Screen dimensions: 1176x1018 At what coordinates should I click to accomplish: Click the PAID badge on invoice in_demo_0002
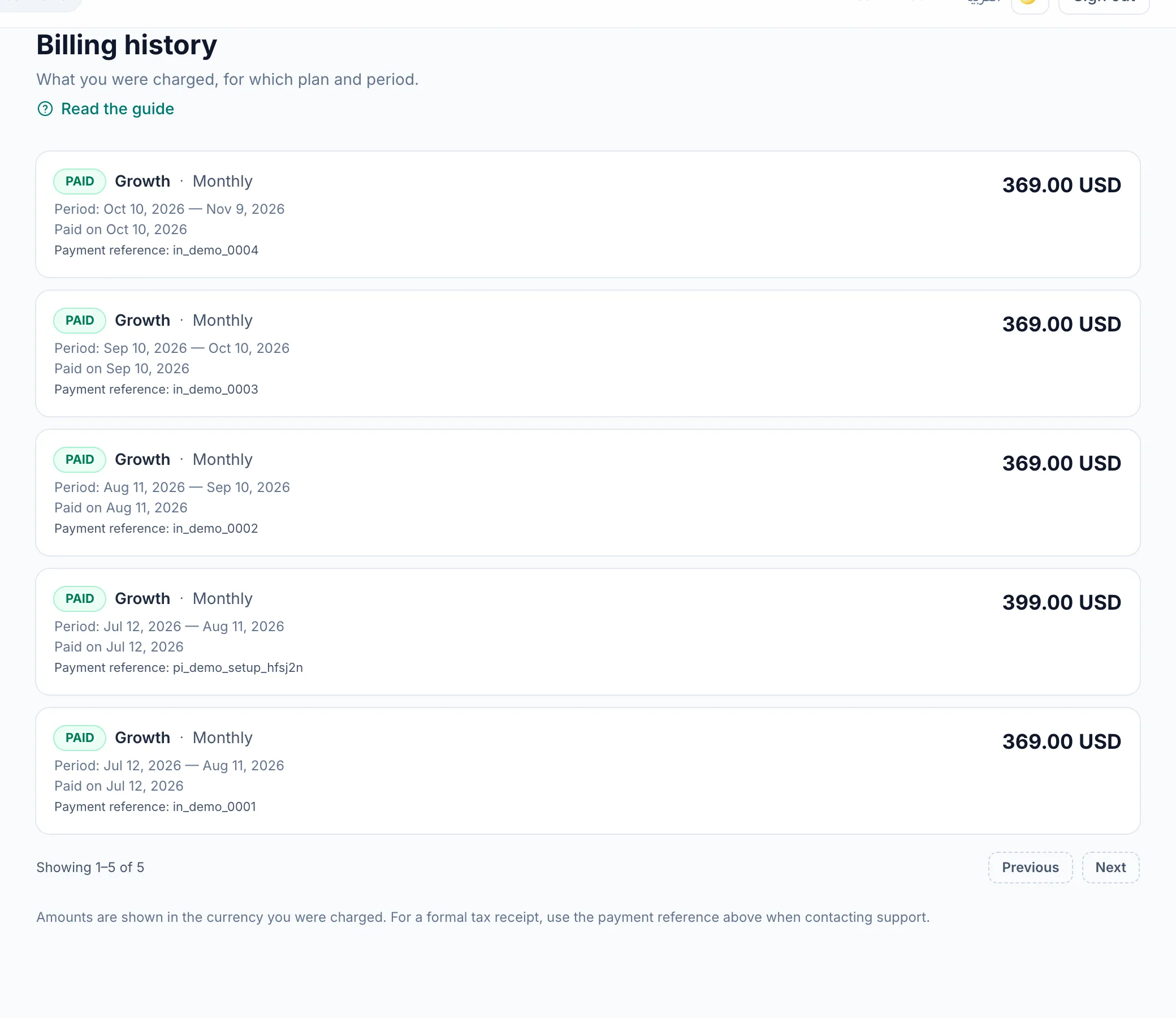click(x=80, y=460)
